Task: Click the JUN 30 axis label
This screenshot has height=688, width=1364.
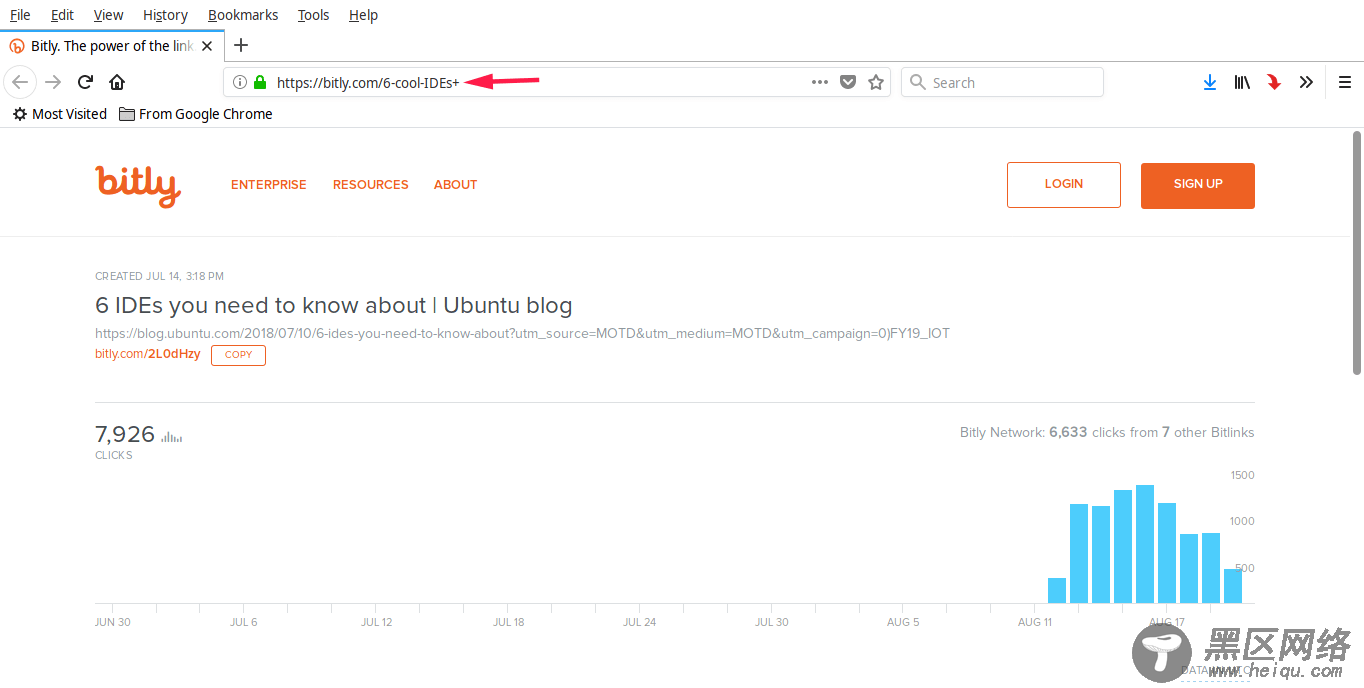Action: pos(112,622)
